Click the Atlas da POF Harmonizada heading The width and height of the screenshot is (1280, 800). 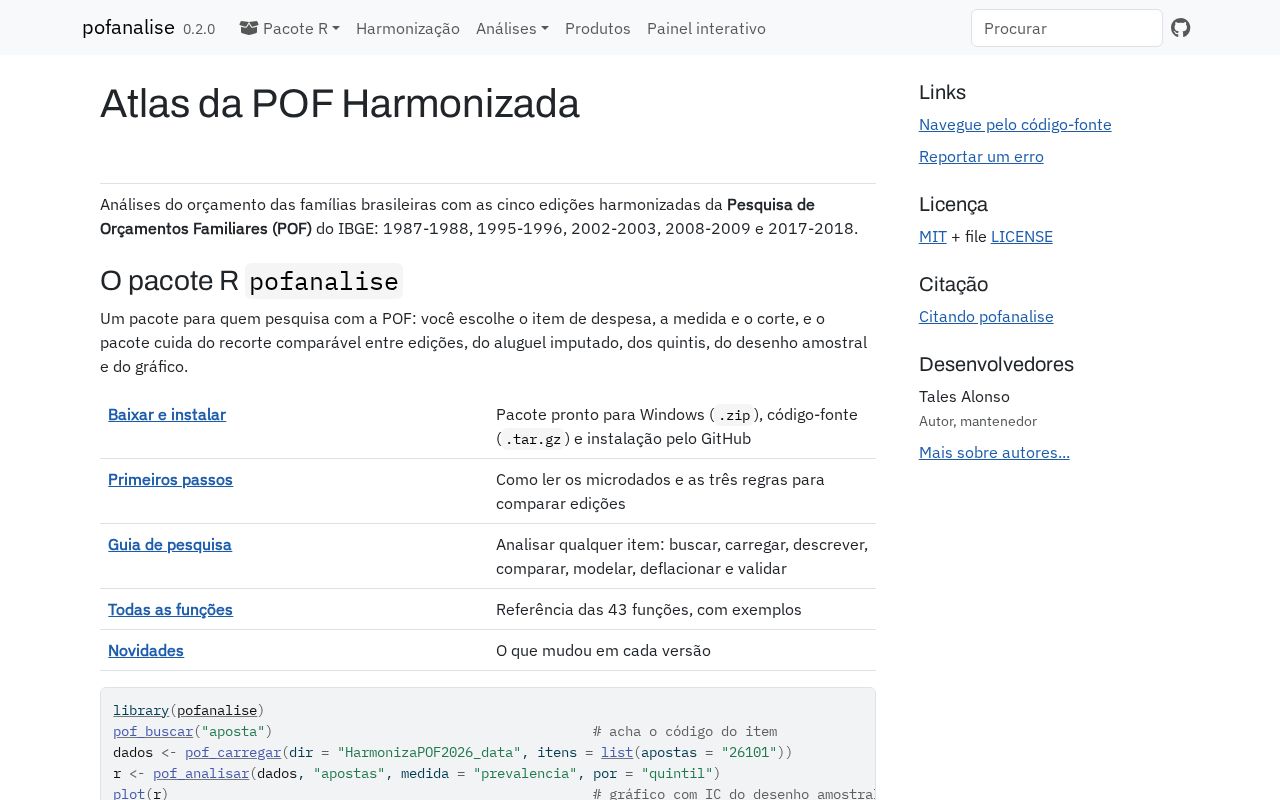pos(340,104)
